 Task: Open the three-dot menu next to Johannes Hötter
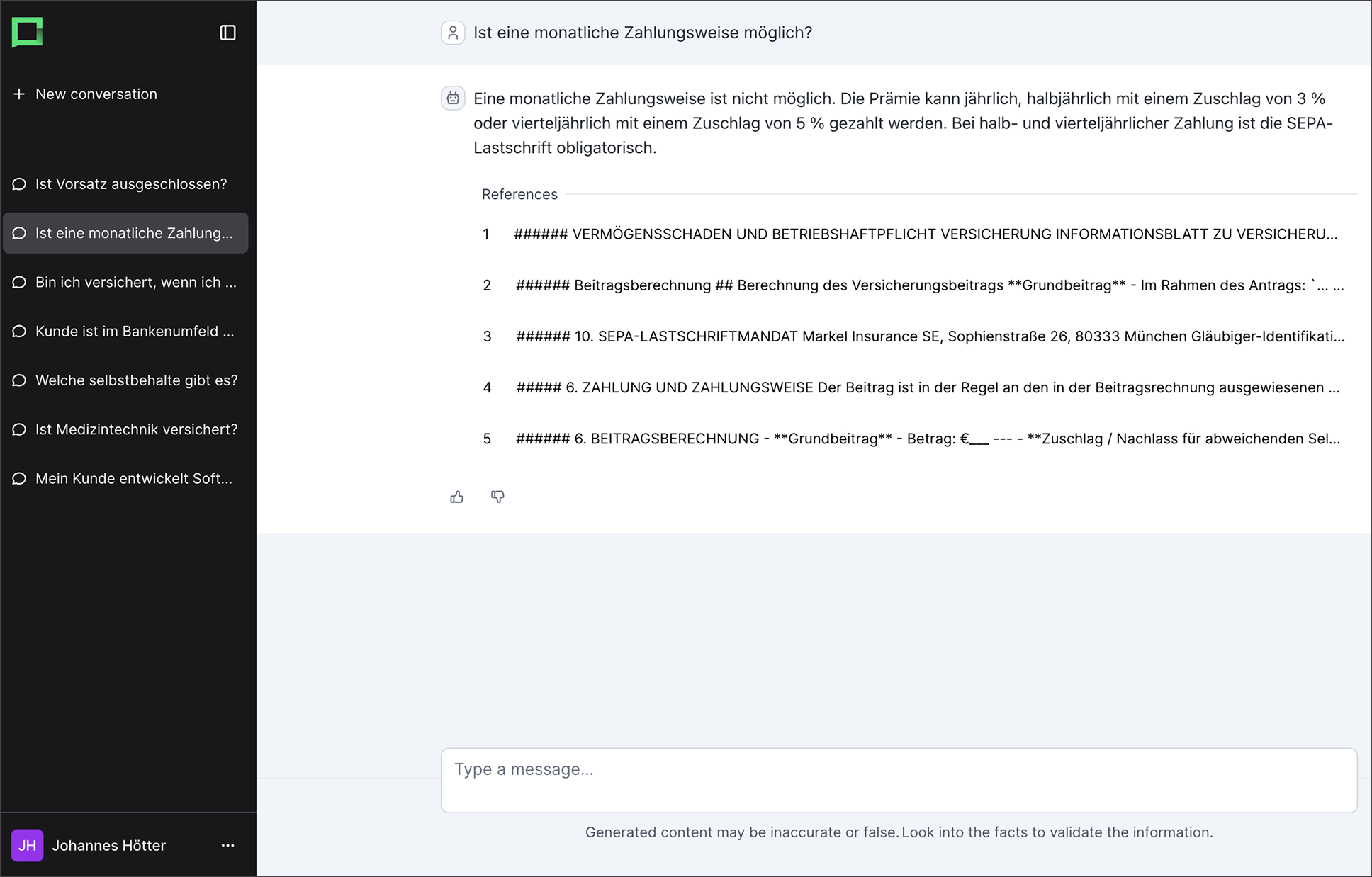[227, 845]
